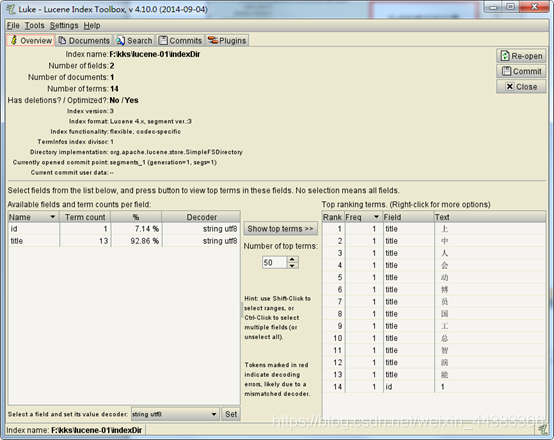Open the Tools menu
This screenshot has height=440, width=554.
pyautogui.click(x=34, y=25)
